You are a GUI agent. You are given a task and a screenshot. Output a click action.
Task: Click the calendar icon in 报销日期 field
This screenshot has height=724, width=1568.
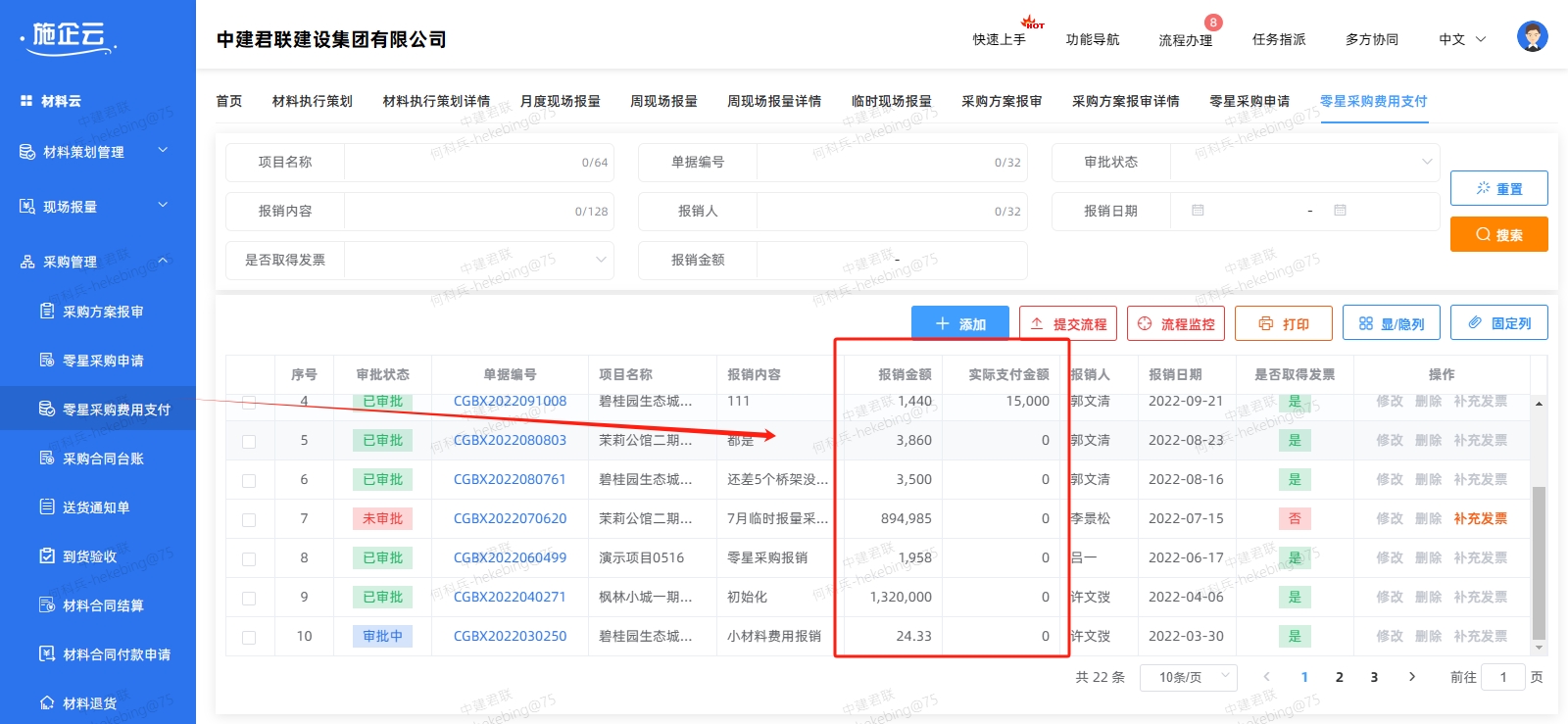(1198, 211)
